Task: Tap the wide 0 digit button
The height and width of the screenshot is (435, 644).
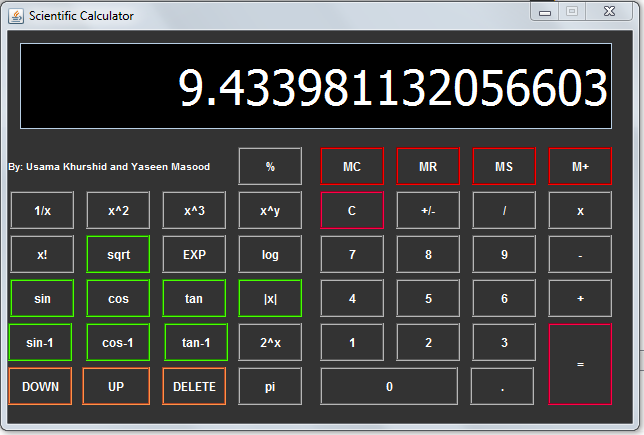Action: (x=389, y=386)
